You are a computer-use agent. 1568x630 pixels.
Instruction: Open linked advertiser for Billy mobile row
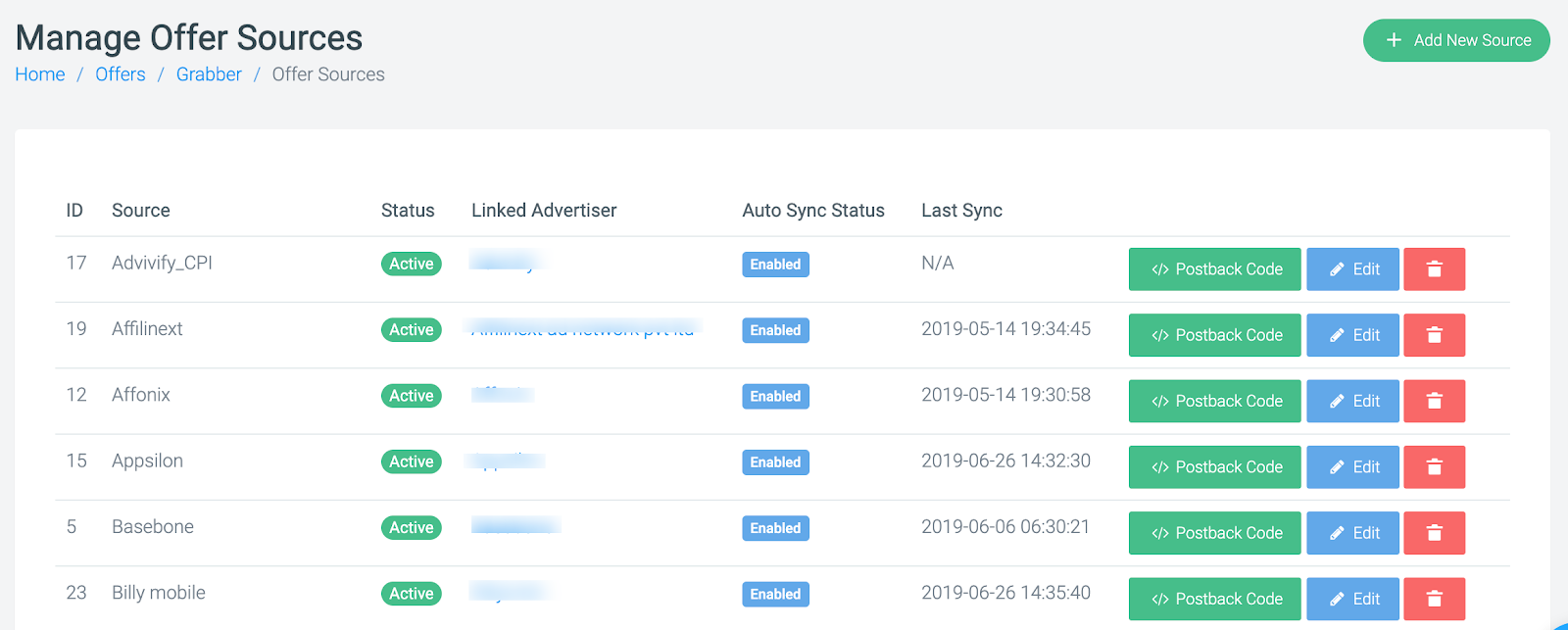509,592
